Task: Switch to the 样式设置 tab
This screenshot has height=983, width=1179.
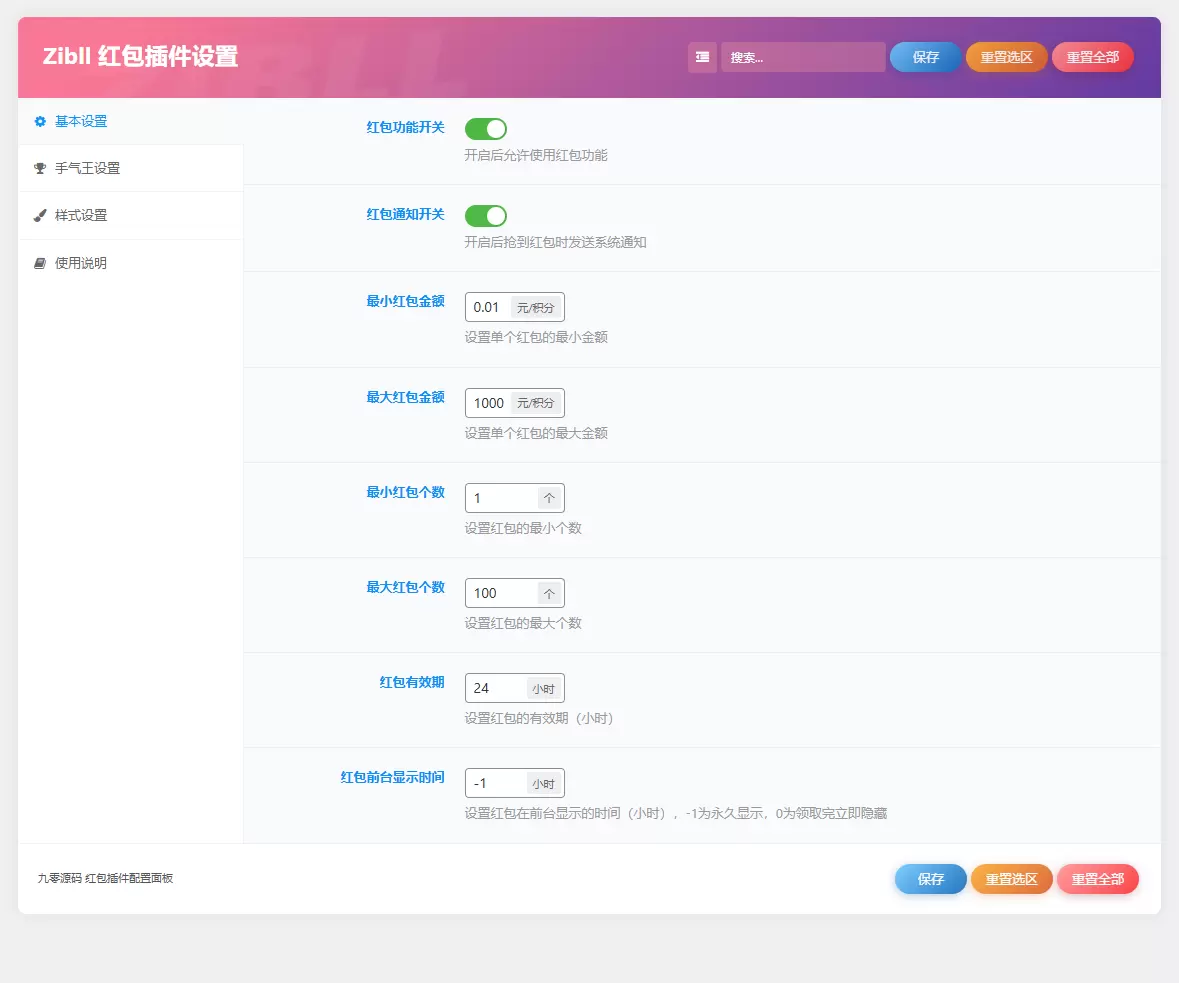Action: click(x=131, y=216)
